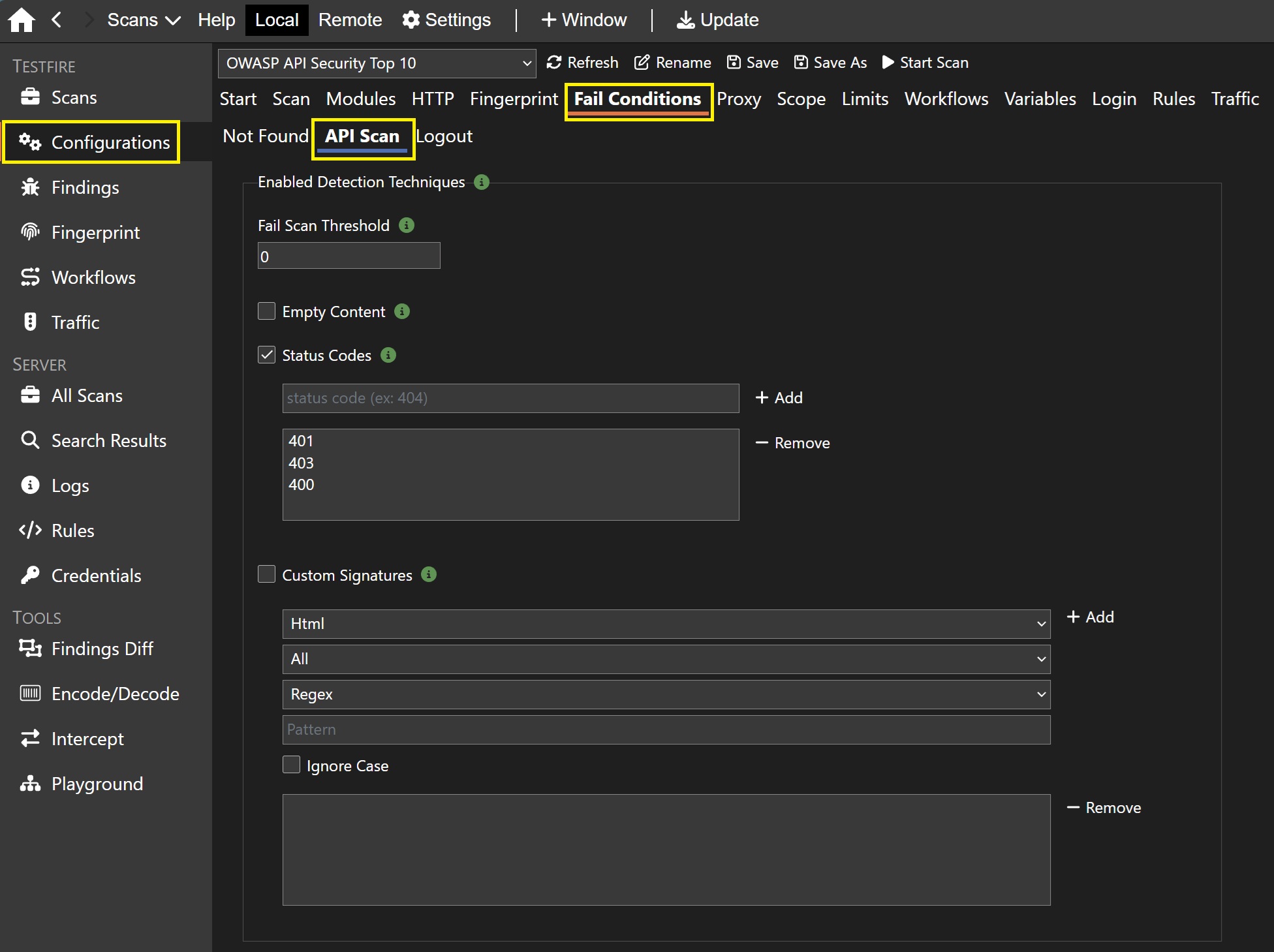1274x952 pixels.
Task: Uncheck the Status Codes checkbox
Action: (266, 355)
